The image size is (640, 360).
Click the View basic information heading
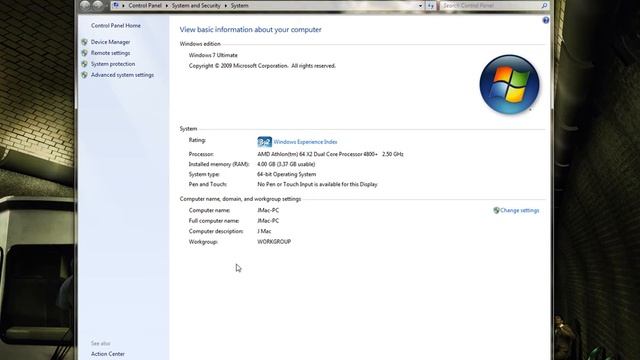251,29
